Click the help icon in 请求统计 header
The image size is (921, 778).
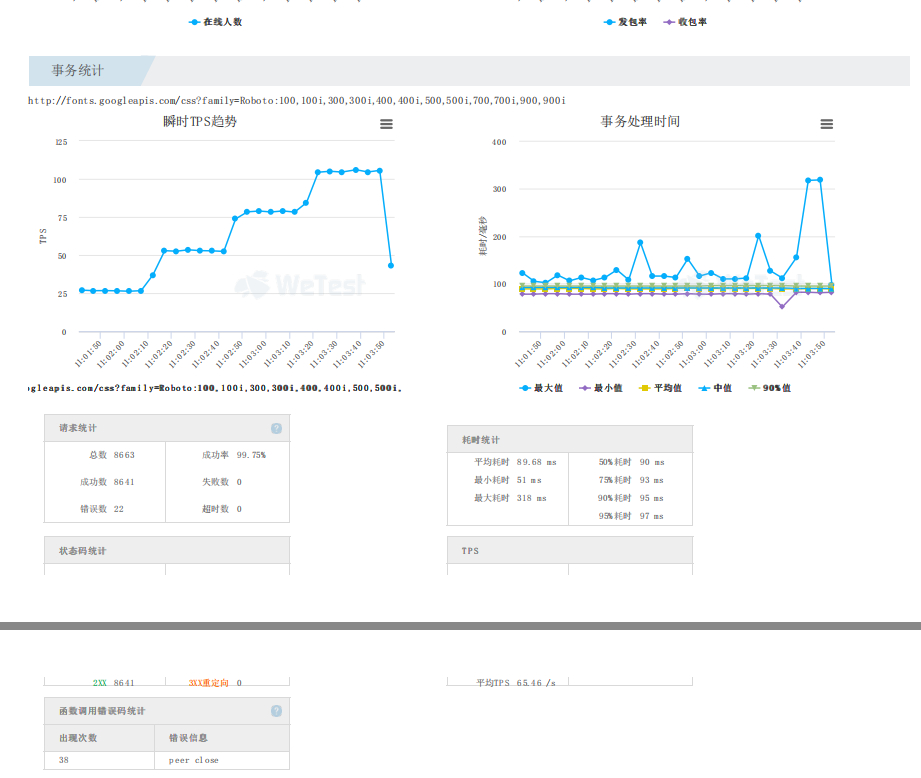[x=276, y=428]
